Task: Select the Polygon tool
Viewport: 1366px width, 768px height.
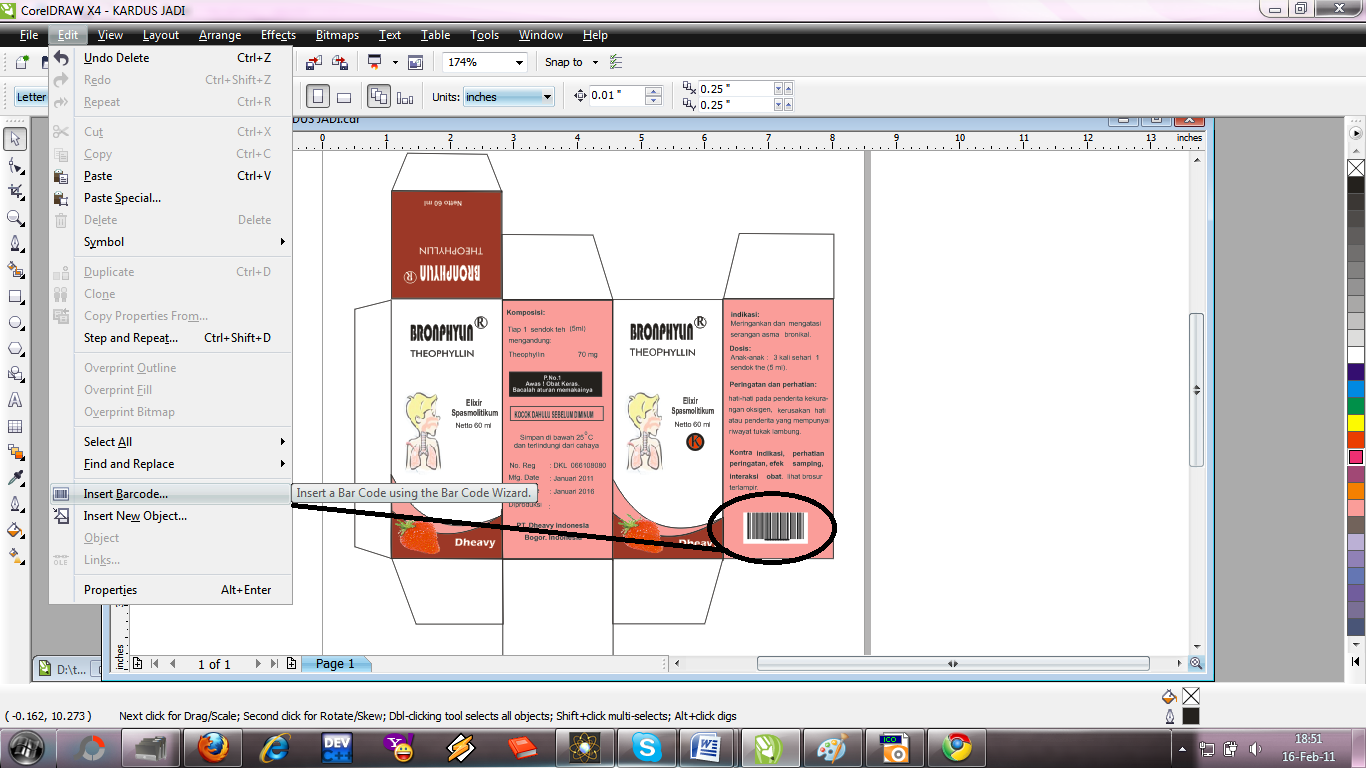Action: [x=16, y=348]
